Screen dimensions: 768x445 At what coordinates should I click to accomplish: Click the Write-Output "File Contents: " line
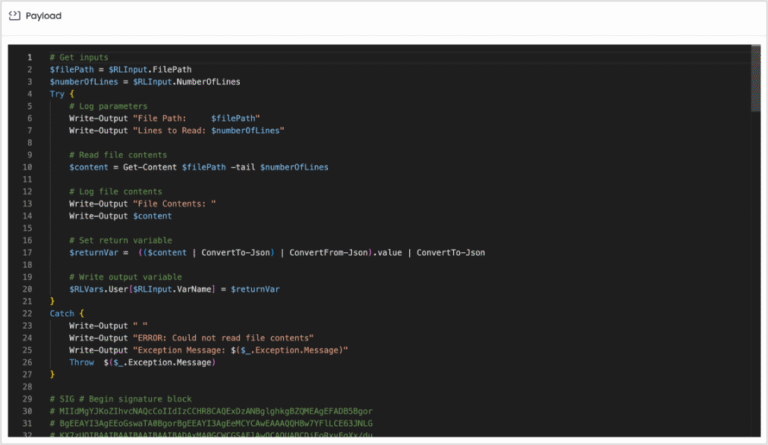(x=142, y=204)
